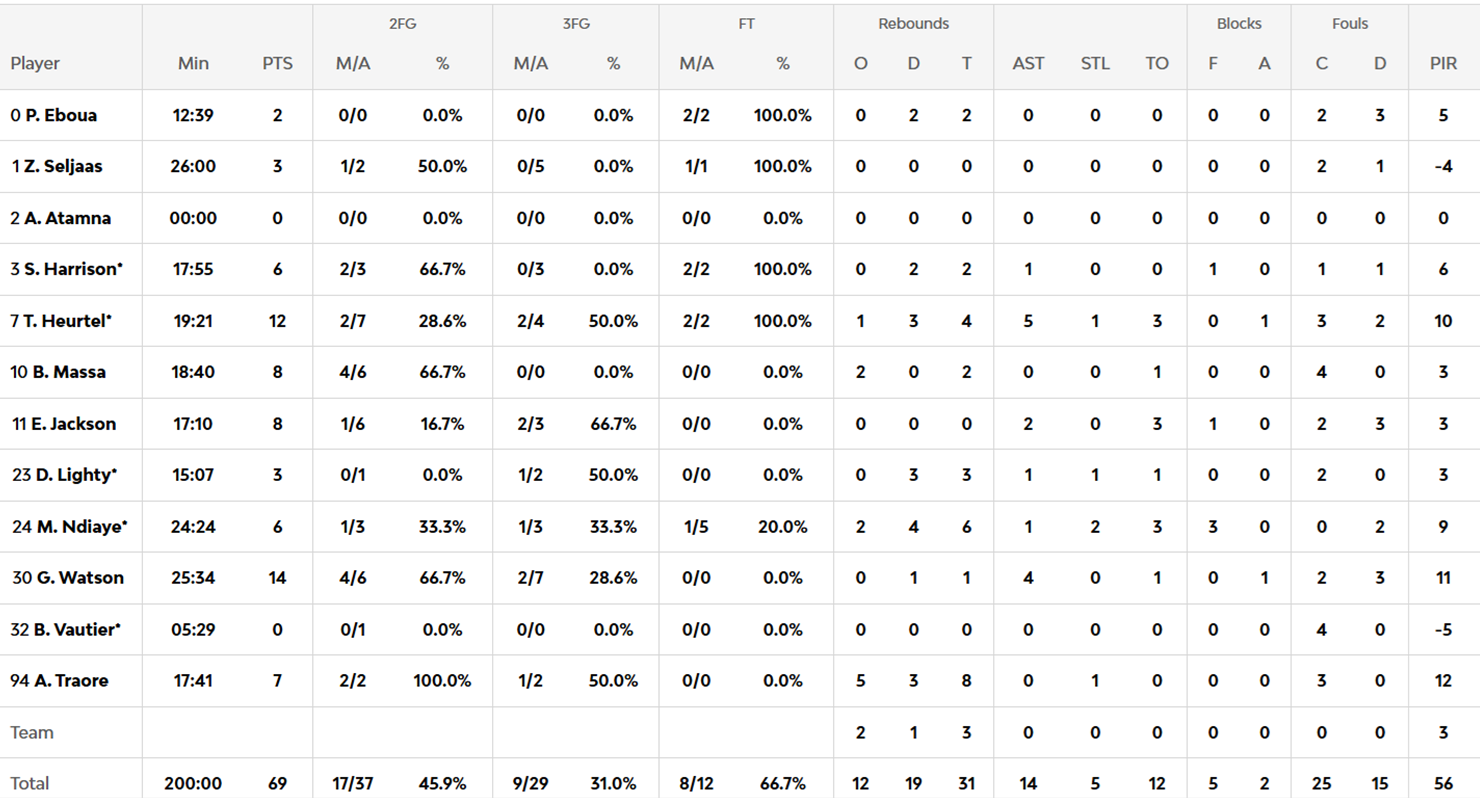
Task: Click the Fouls group header
Action: (x=1350, y=23)
